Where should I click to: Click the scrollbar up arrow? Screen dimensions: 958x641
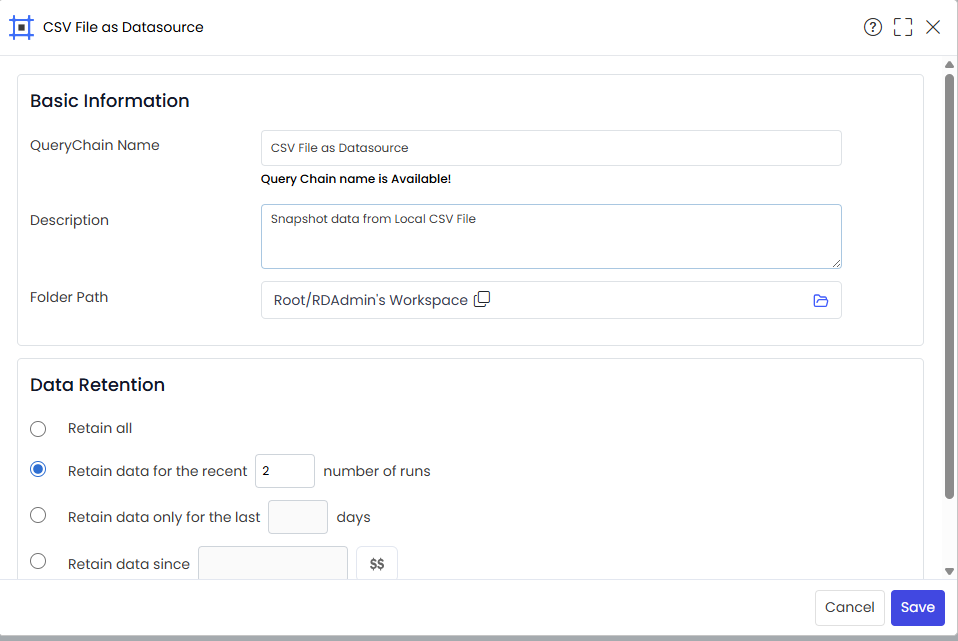click(949, 65)
